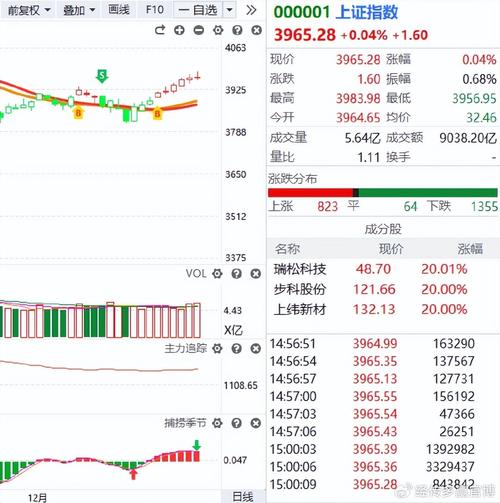Image resolution: width=500 pixels, height=503 pixels.
Task: Select the tick row at 14:57:00
Action: point(383,396)
